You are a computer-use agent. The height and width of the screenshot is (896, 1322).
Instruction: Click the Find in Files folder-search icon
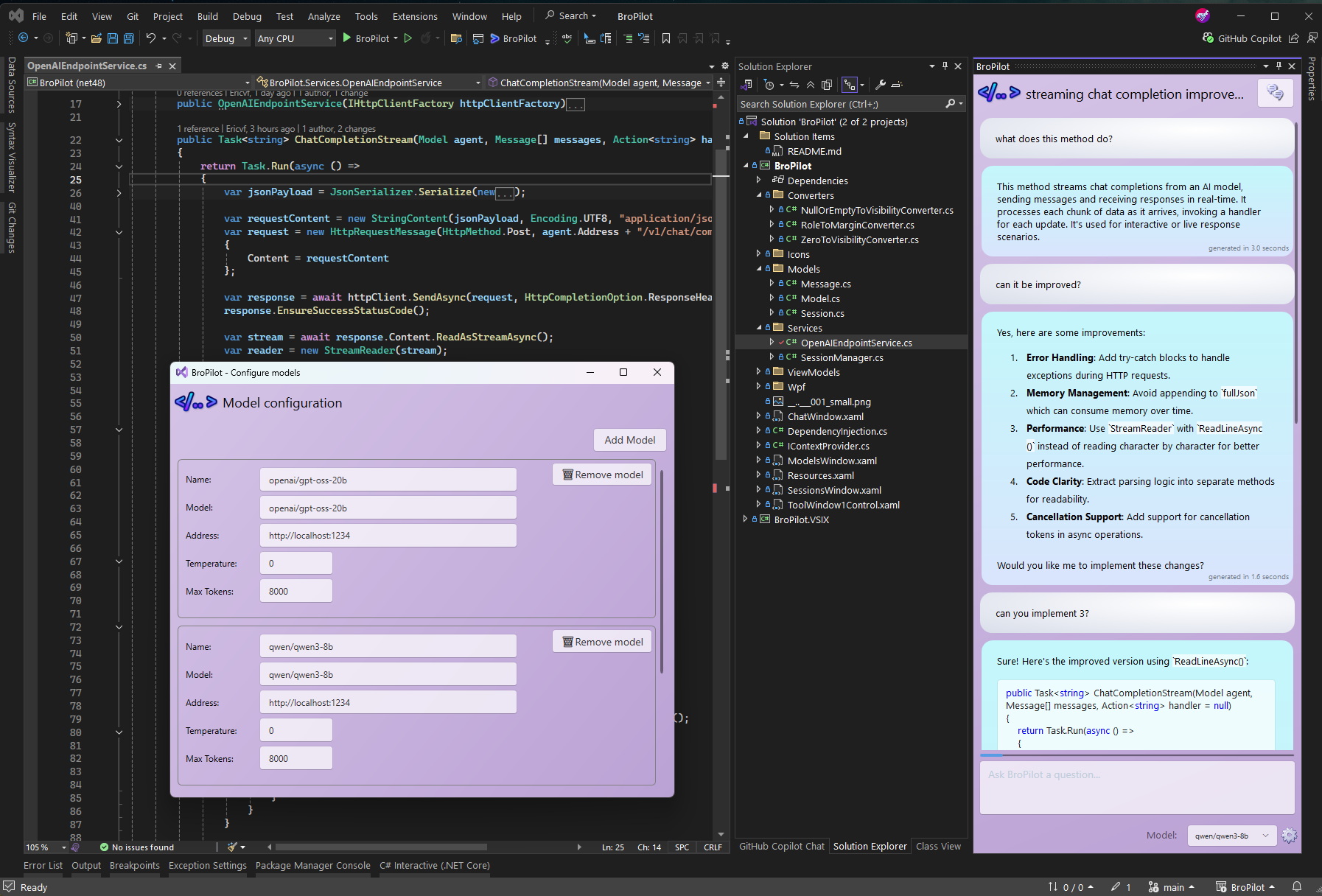(456, 38)
